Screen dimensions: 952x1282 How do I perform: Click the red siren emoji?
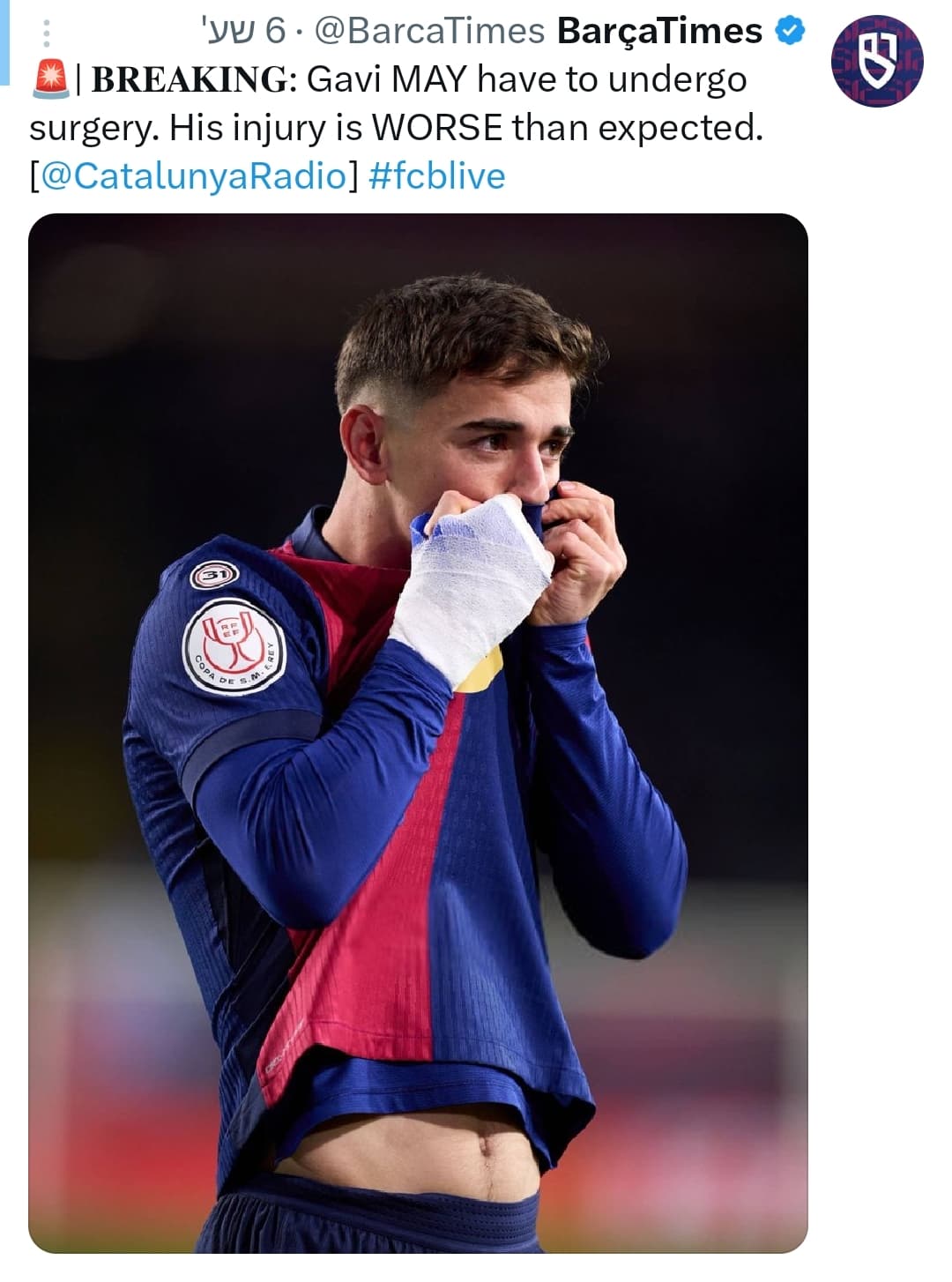pyautogui.click(x=49, y=80)
